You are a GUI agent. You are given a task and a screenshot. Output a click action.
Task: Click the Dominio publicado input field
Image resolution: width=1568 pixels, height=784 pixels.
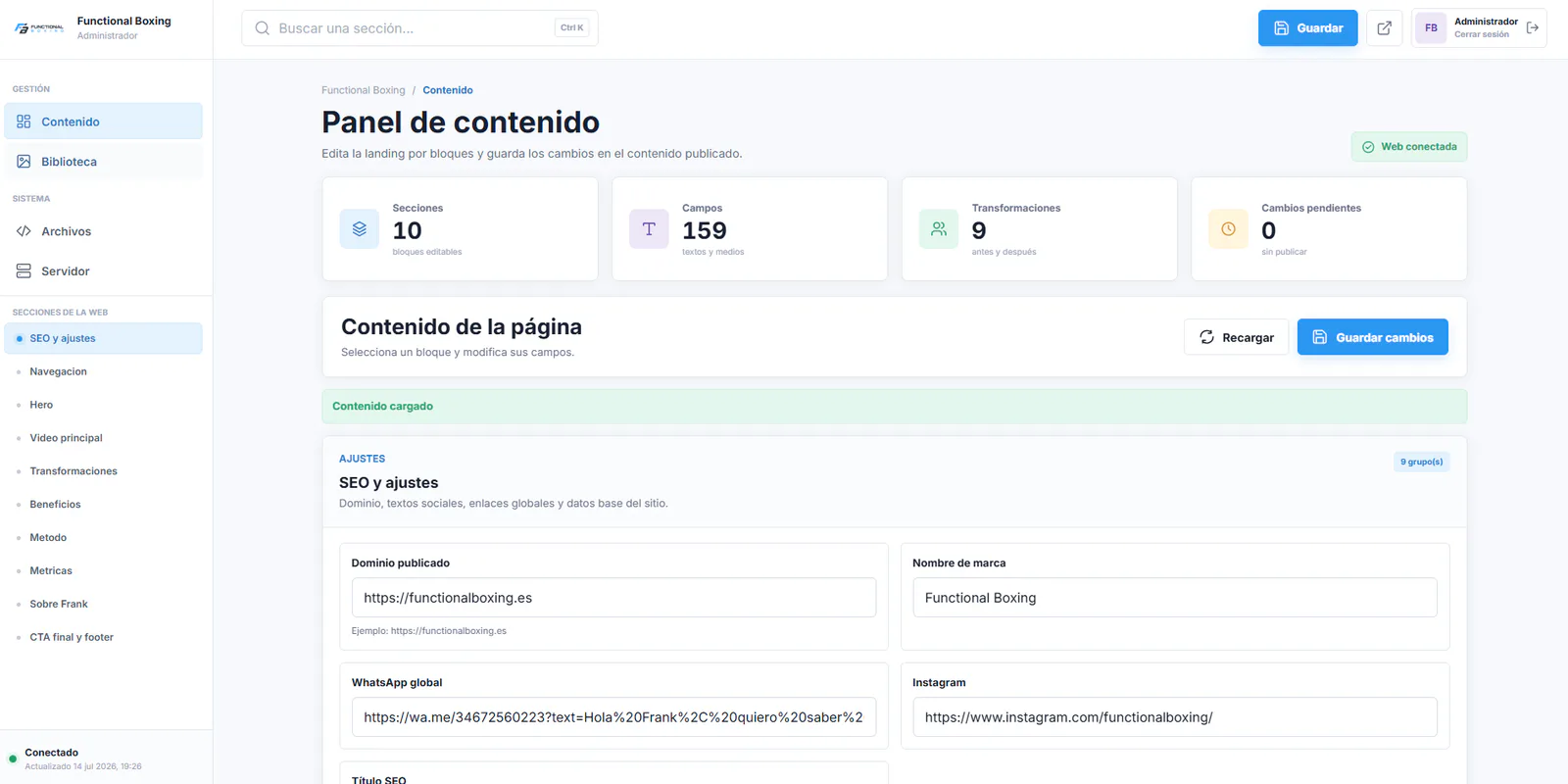pos(613,598)
